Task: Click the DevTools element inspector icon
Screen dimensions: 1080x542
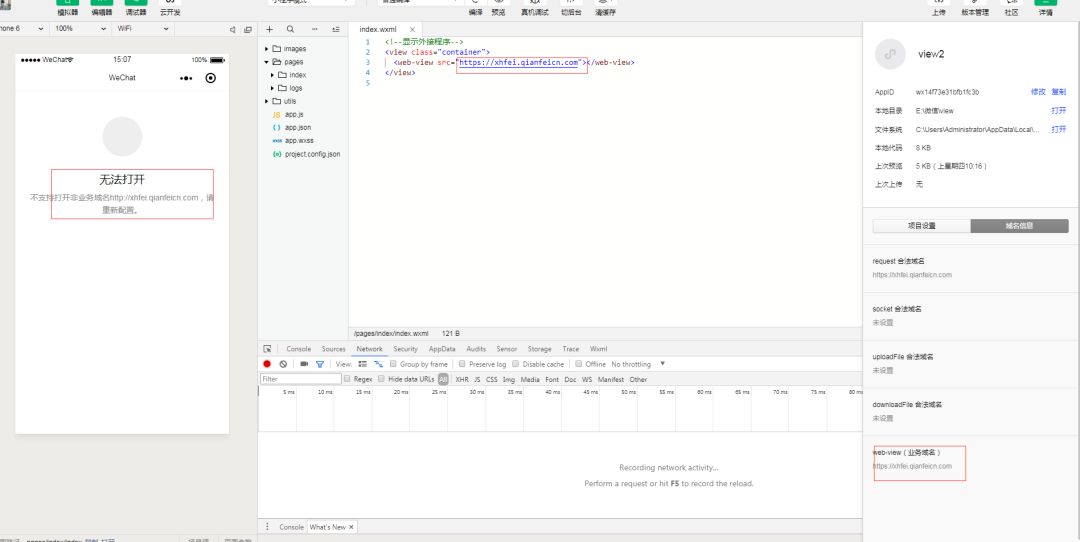Action: pyautogui.click(x=267, y=349)
